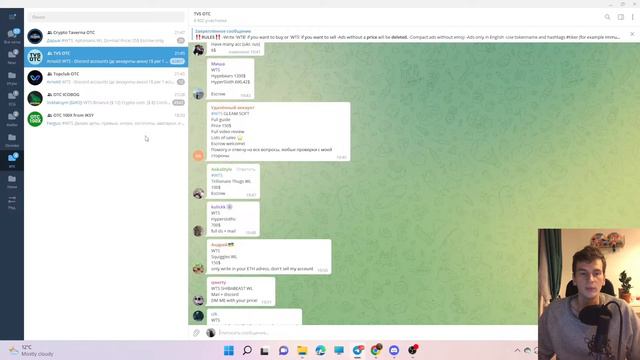Close the pinned message banner
Screen dimensions: 640x360
[632, 34]
